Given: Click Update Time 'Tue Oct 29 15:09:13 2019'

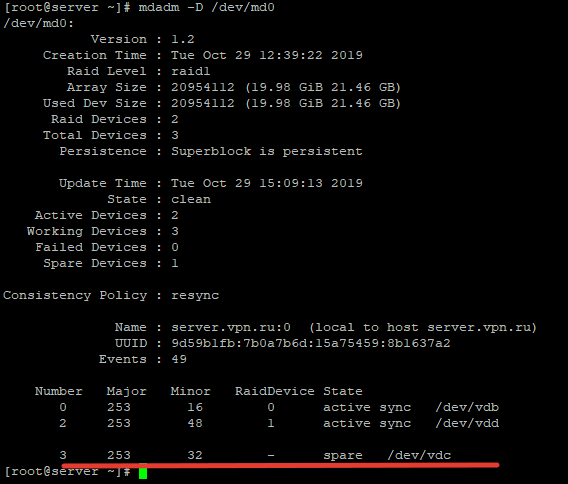Looking at the screenshot, I should tap(267, 183).
